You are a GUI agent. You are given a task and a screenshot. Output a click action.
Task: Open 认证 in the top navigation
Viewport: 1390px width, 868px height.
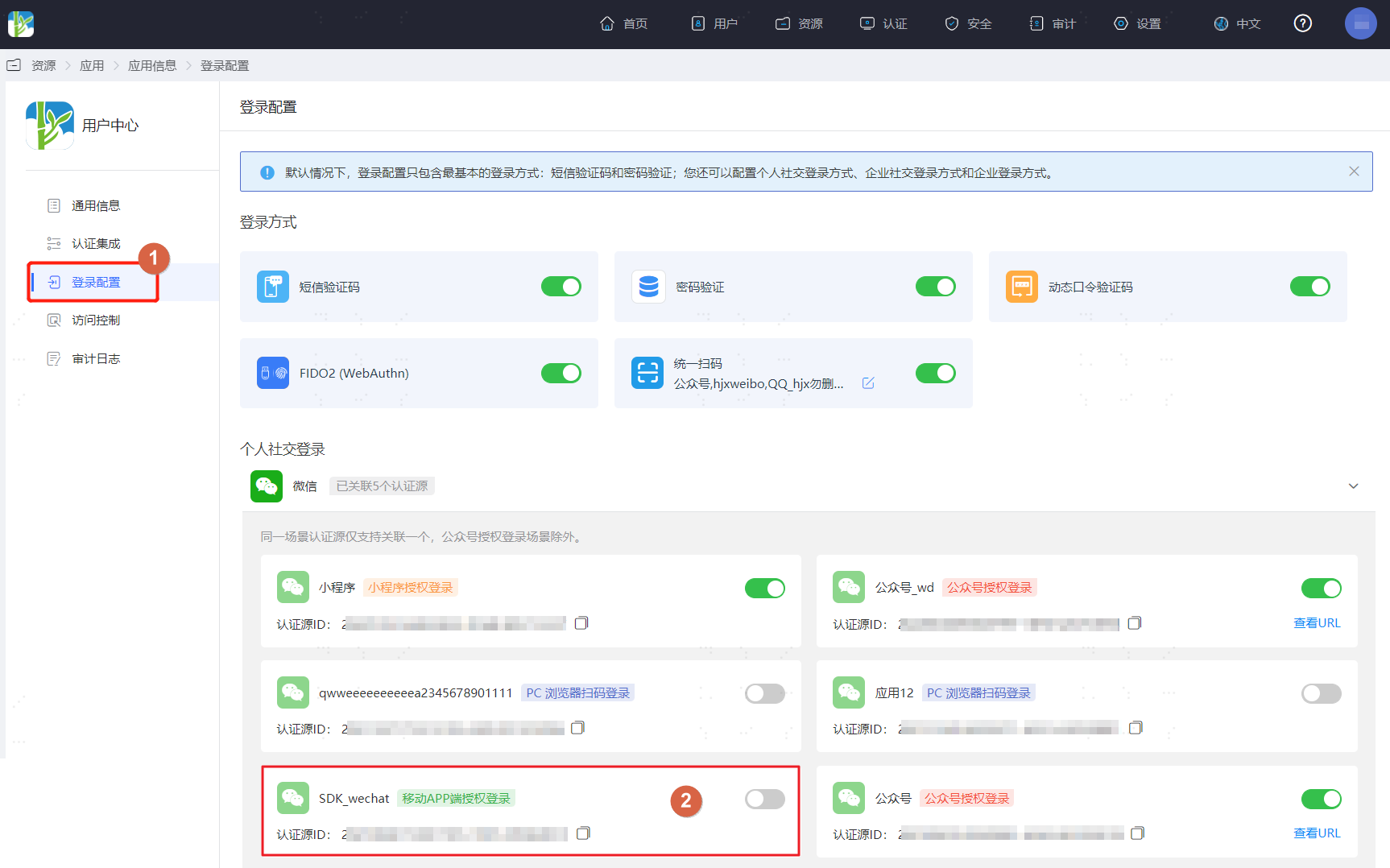[x=883, y=24]
